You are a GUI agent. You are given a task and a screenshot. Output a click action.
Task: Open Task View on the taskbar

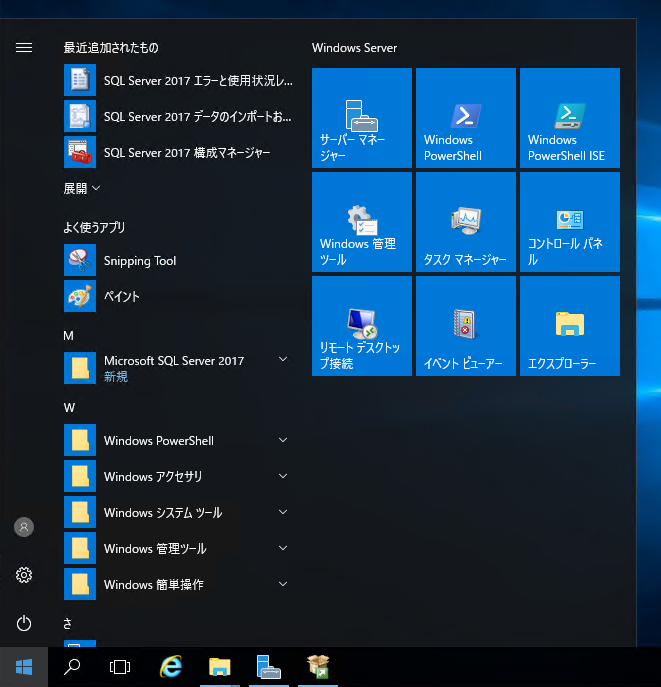click(120, 667)
